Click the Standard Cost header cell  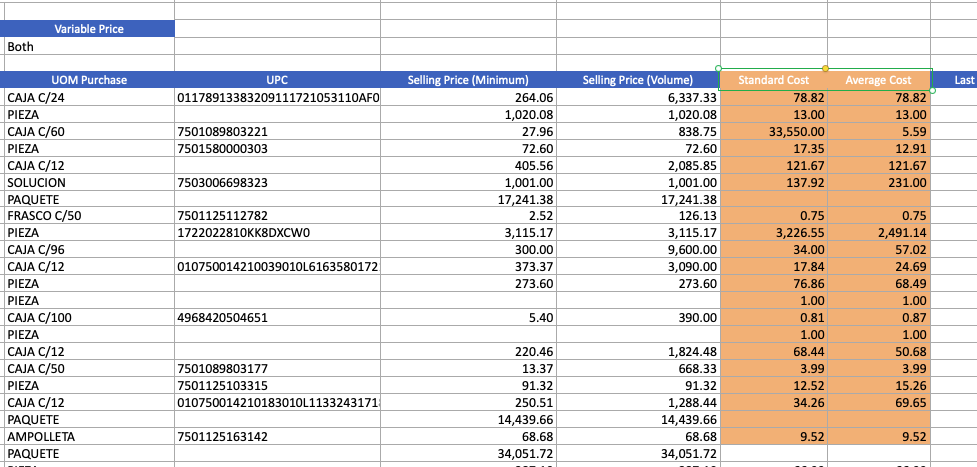pos(773,80)
